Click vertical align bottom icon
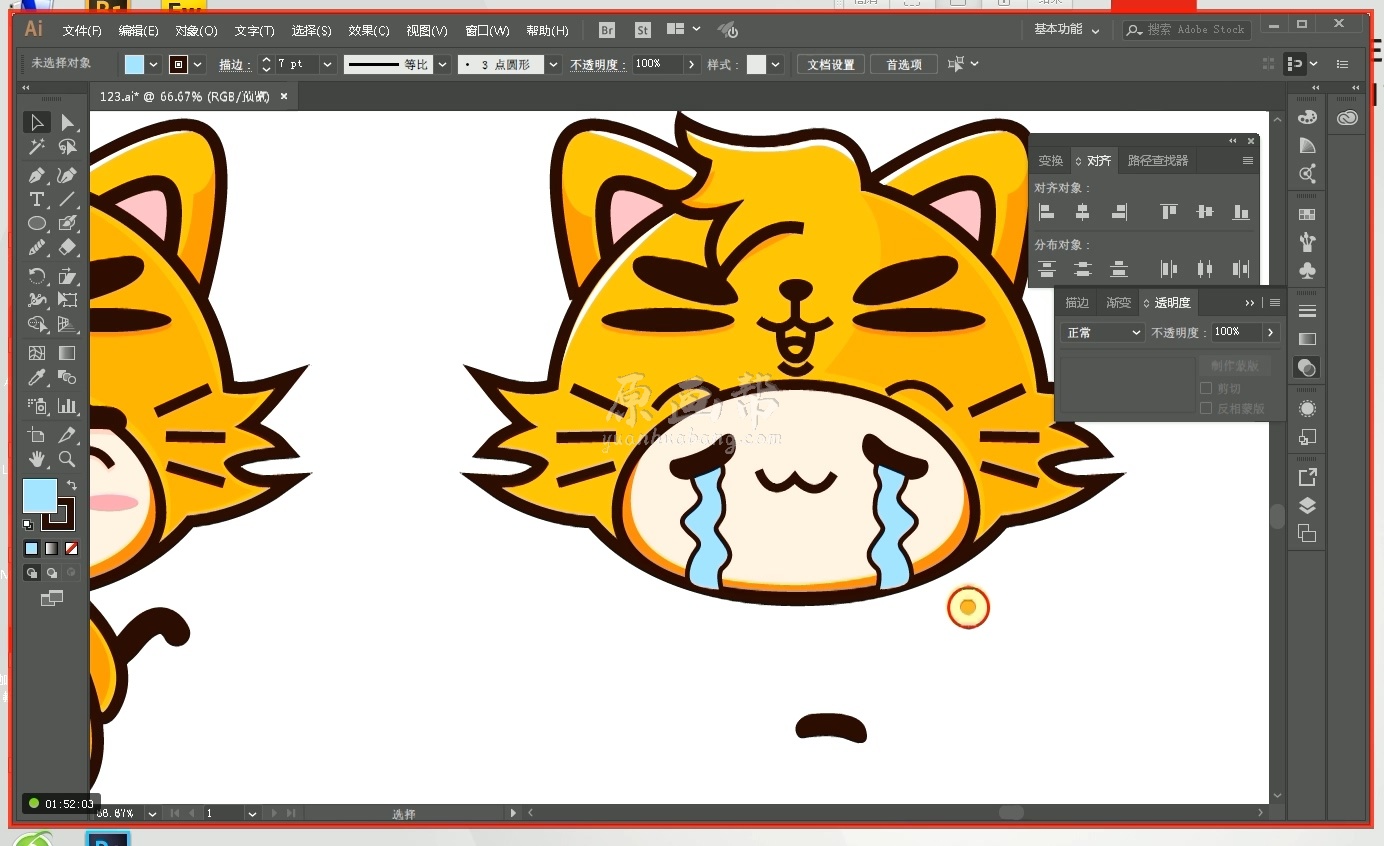The height and width of the screenshot is (846, 1384). pyautogui.click(x=1241, y=212)
